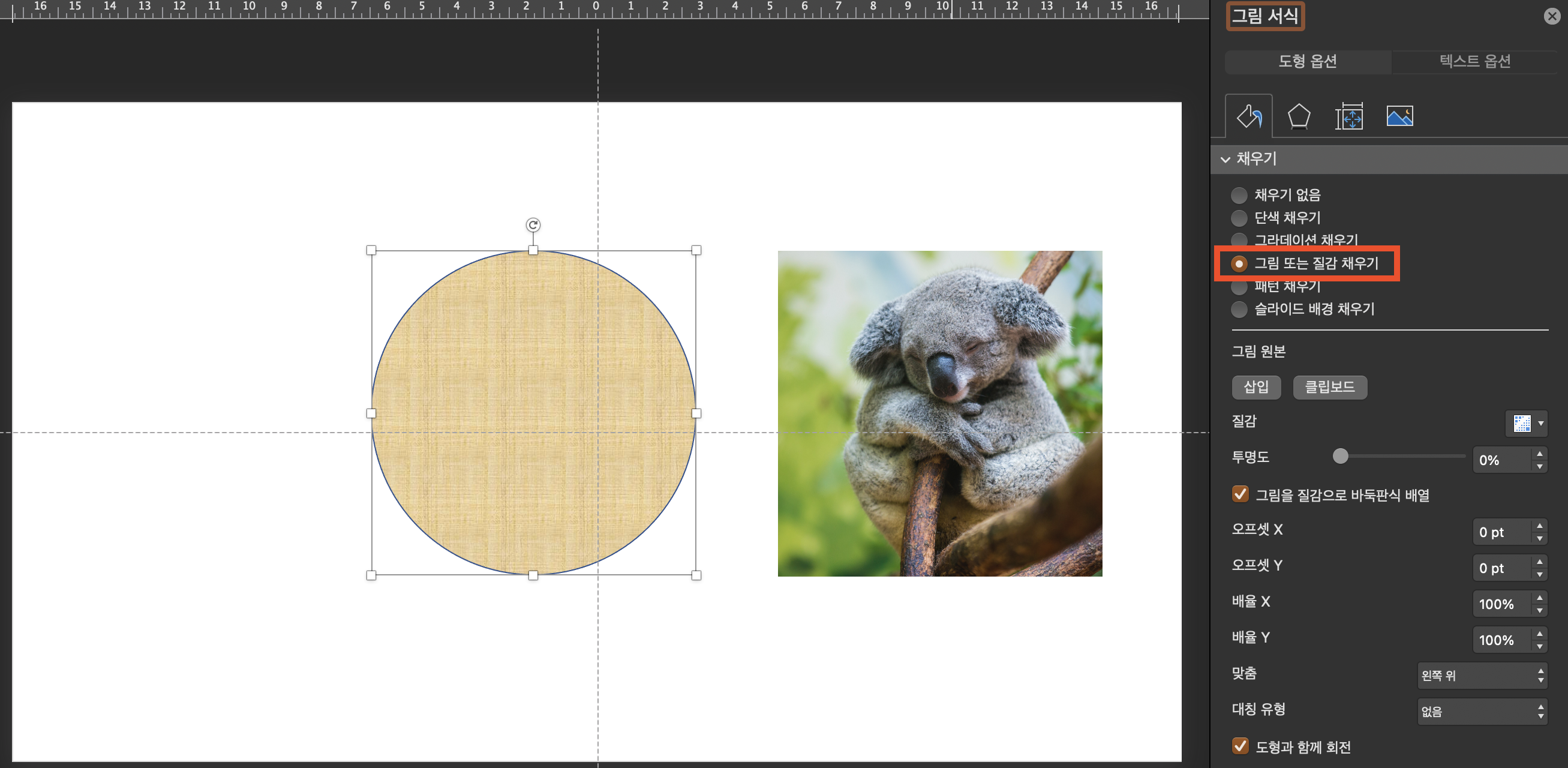Toggle 도형과 함께 회전 checkbox
1568x768 pixels.
(1240, 746)
